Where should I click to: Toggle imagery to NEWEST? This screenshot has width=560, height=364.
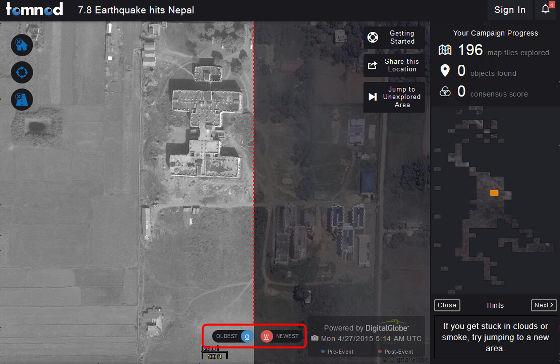pyautogui.click(x=281, y=336)
